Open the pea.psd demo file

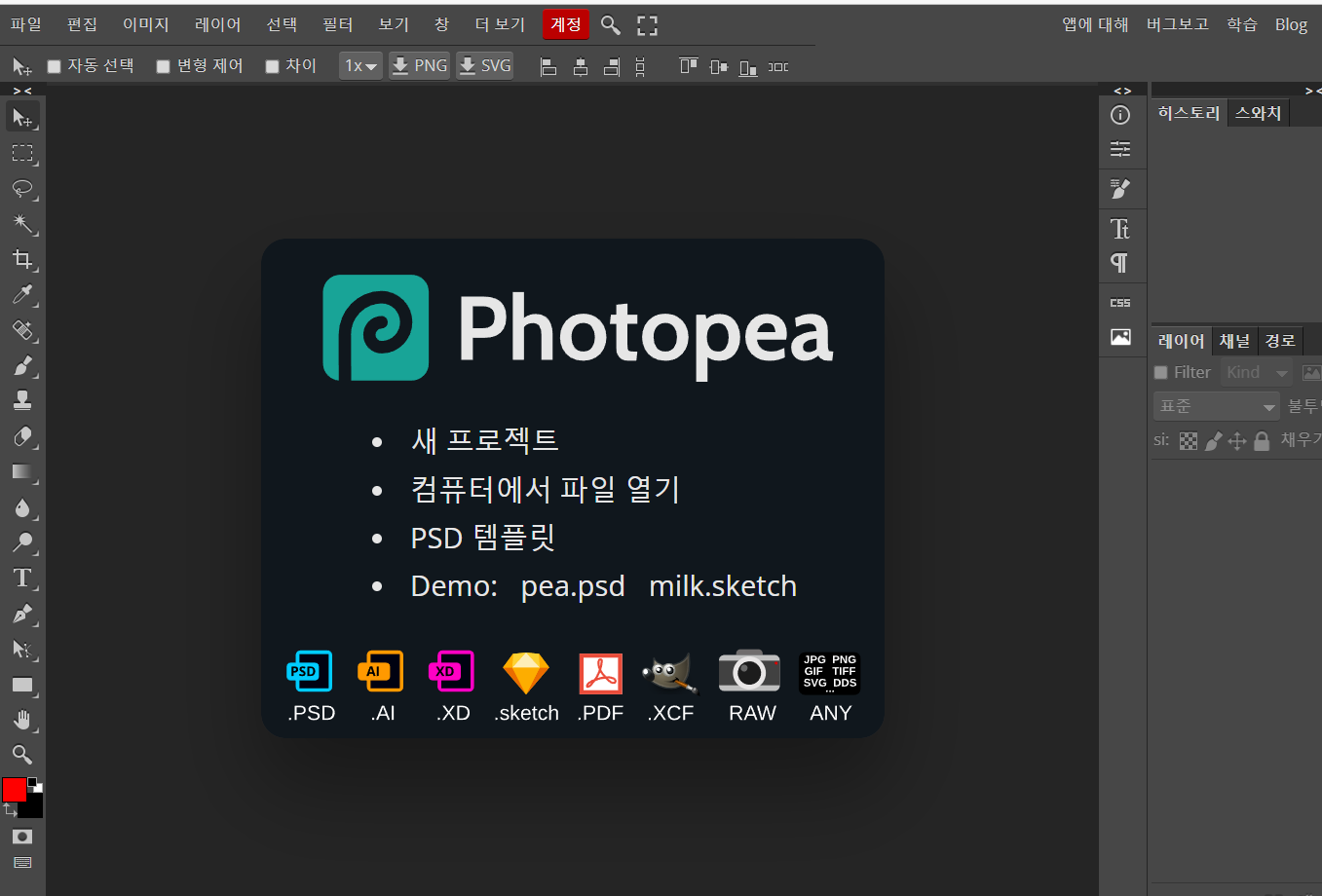tap(573, 586)
